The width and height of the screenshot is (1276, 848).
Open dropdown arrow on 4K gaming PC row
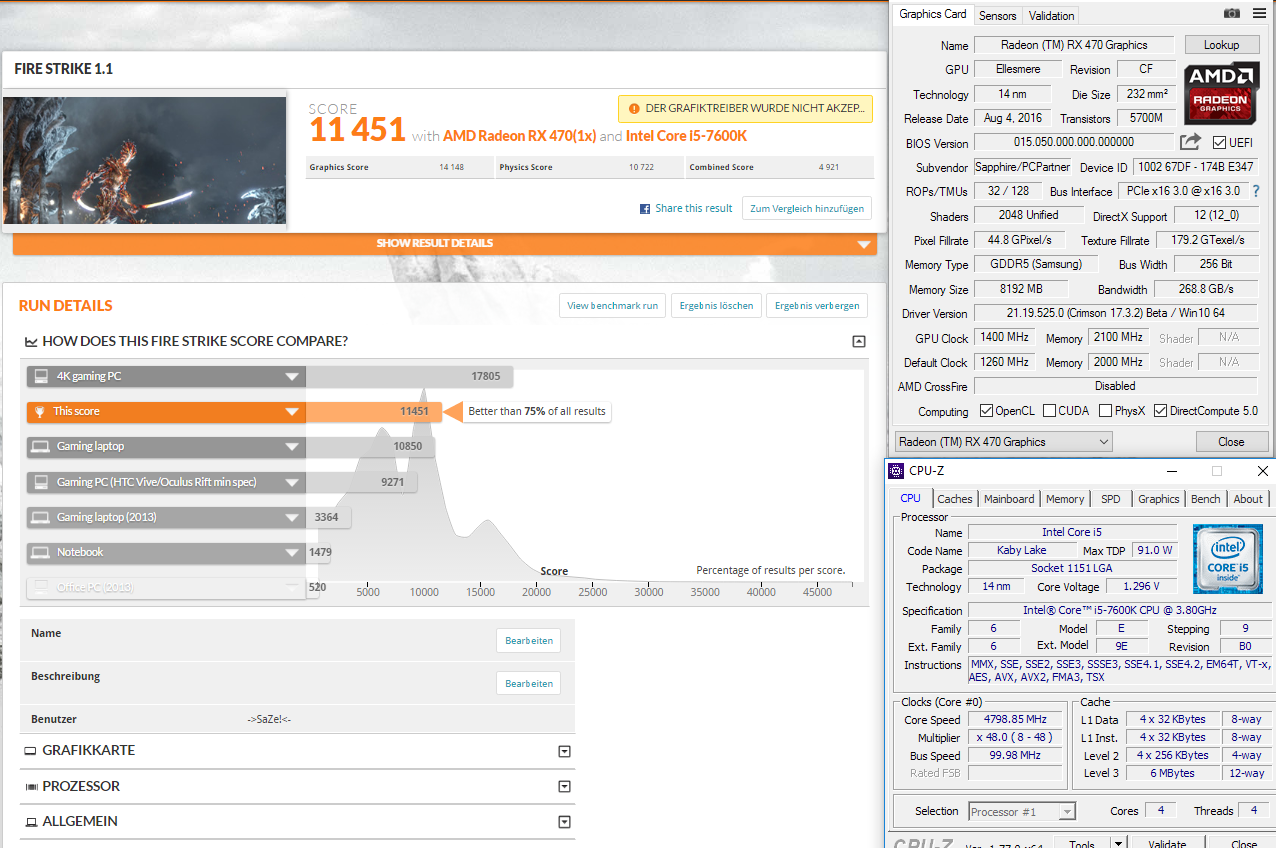(x=292, y=377)
